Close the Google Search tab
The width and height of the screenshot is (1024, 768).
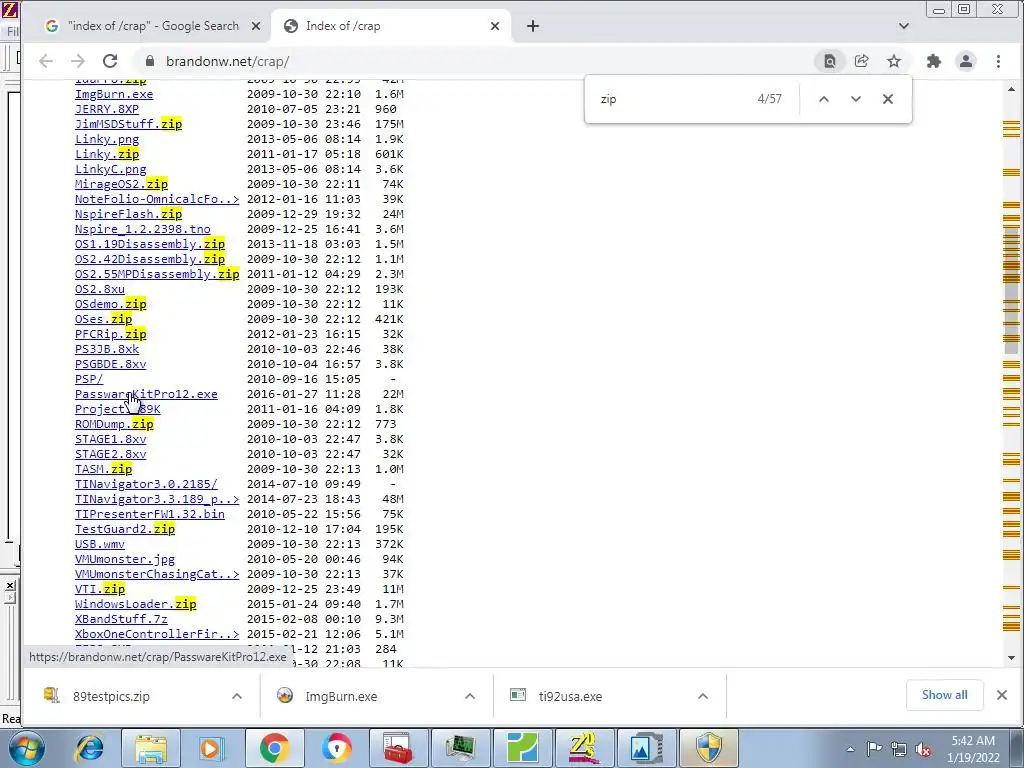(x=256, y=26)
